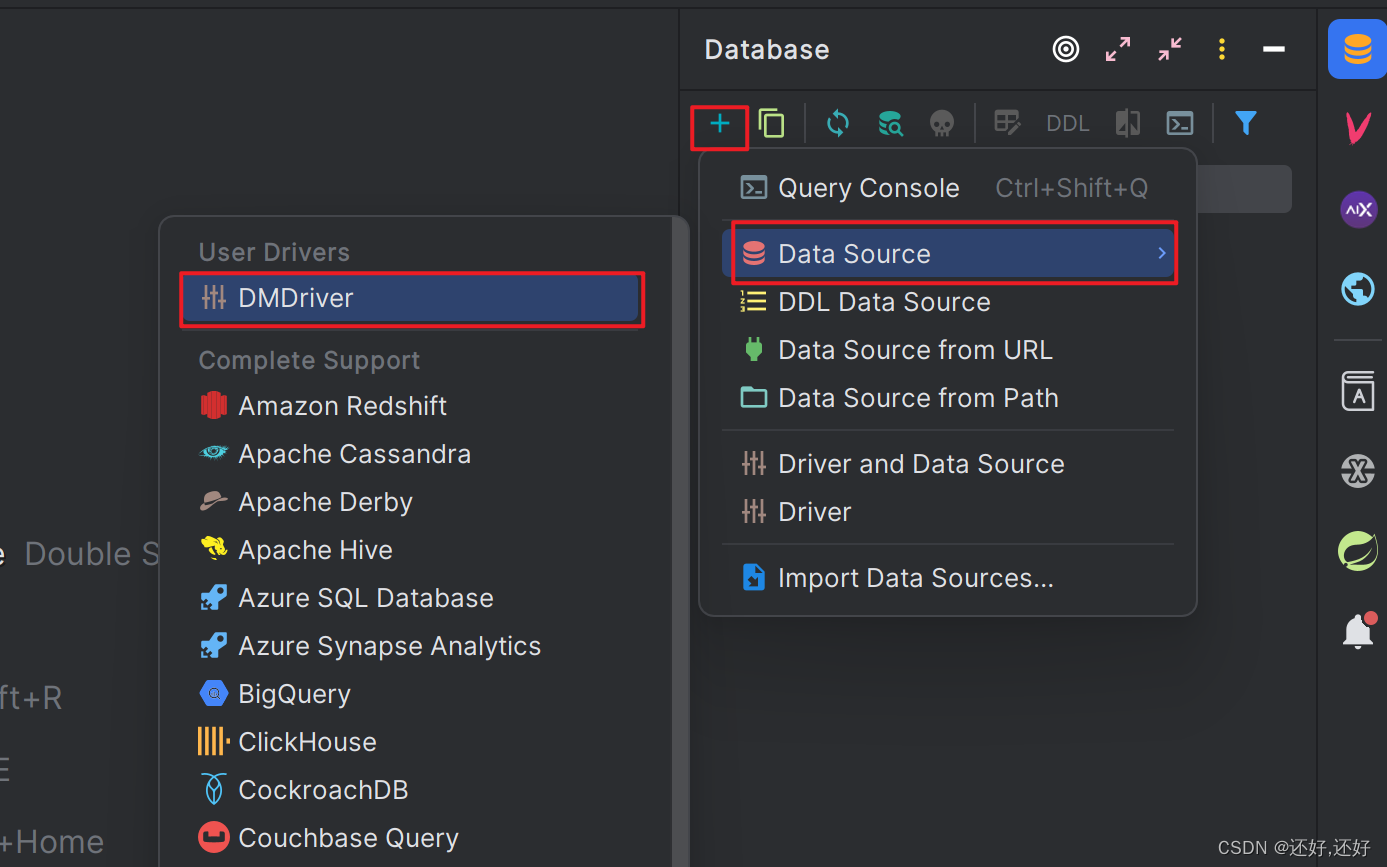Select Query Console menu item
The width and height of the screenshot is (1387, 867).
click(x=947, y=188)
